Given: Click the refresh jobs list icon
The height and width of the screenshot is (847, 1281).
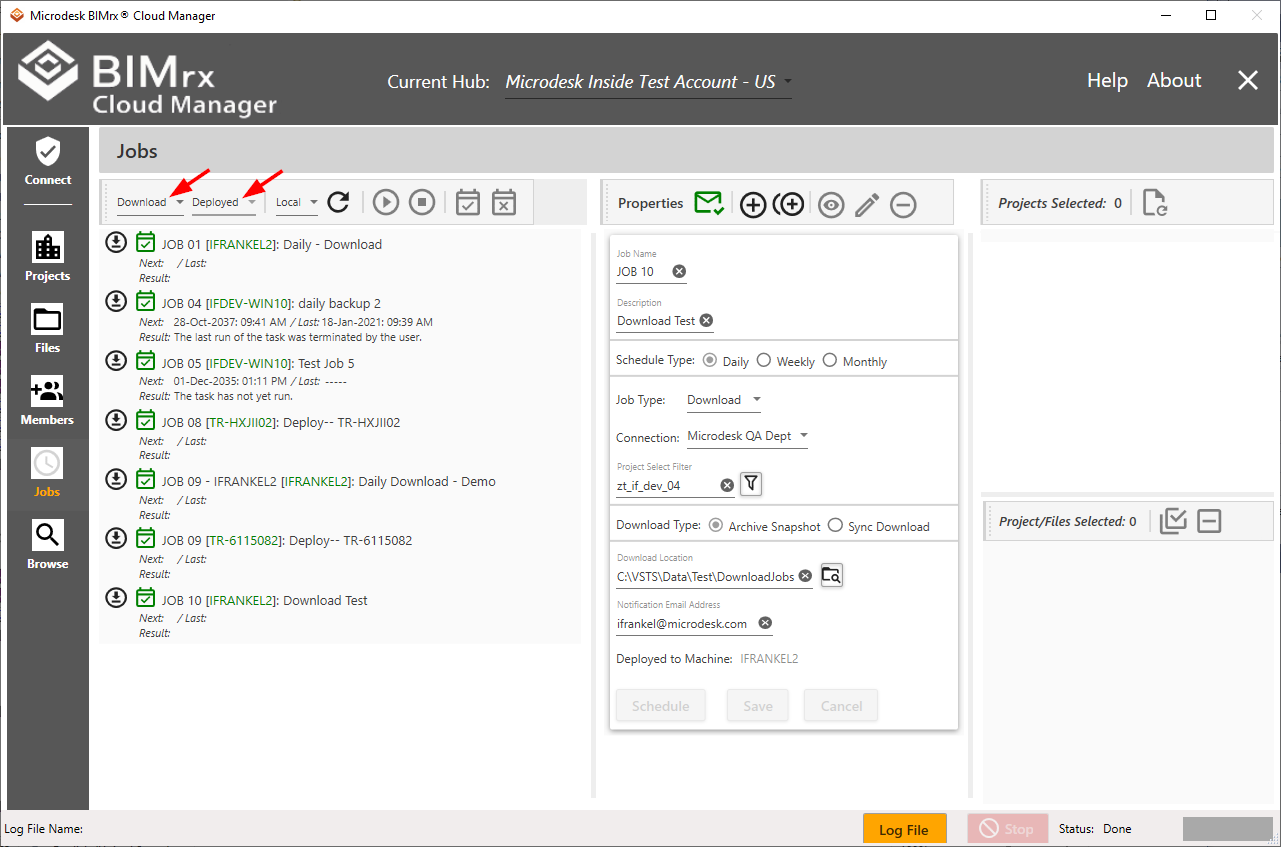Looking at the screenshot, I should point(339,202).
